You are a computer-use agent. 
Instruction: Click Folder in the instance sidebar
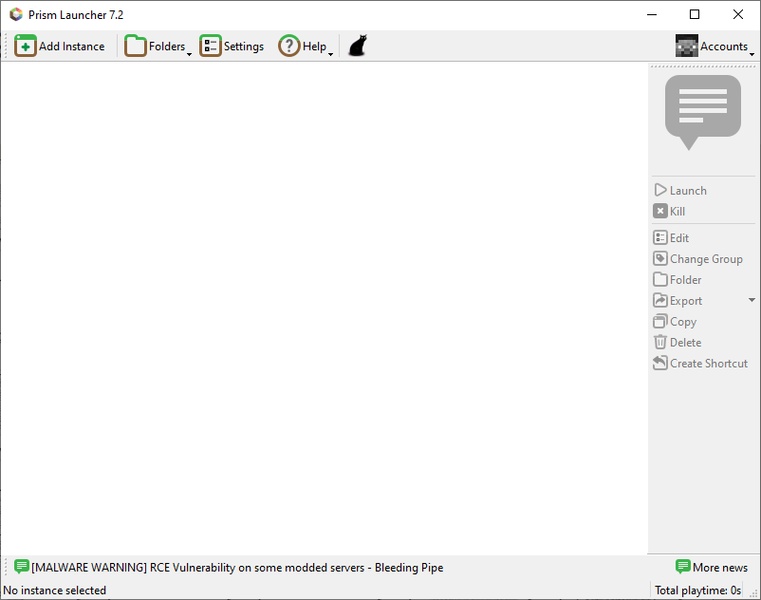[678, 280]
